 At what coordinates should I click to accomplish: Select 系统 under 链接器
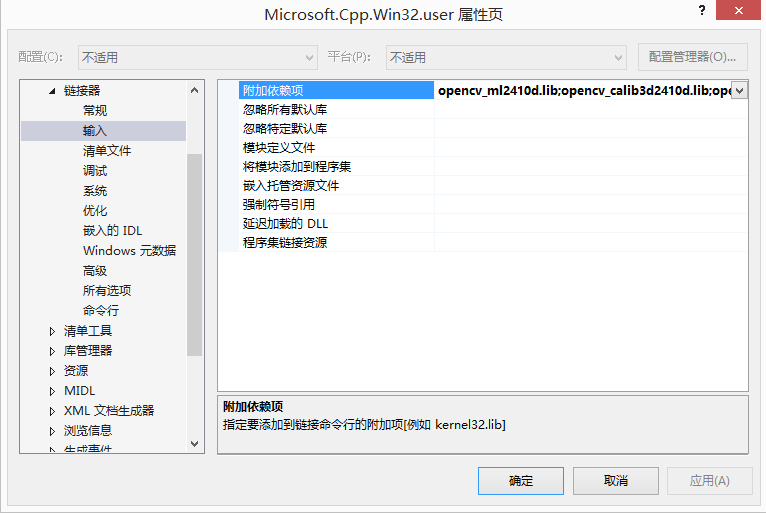point(95,191)
